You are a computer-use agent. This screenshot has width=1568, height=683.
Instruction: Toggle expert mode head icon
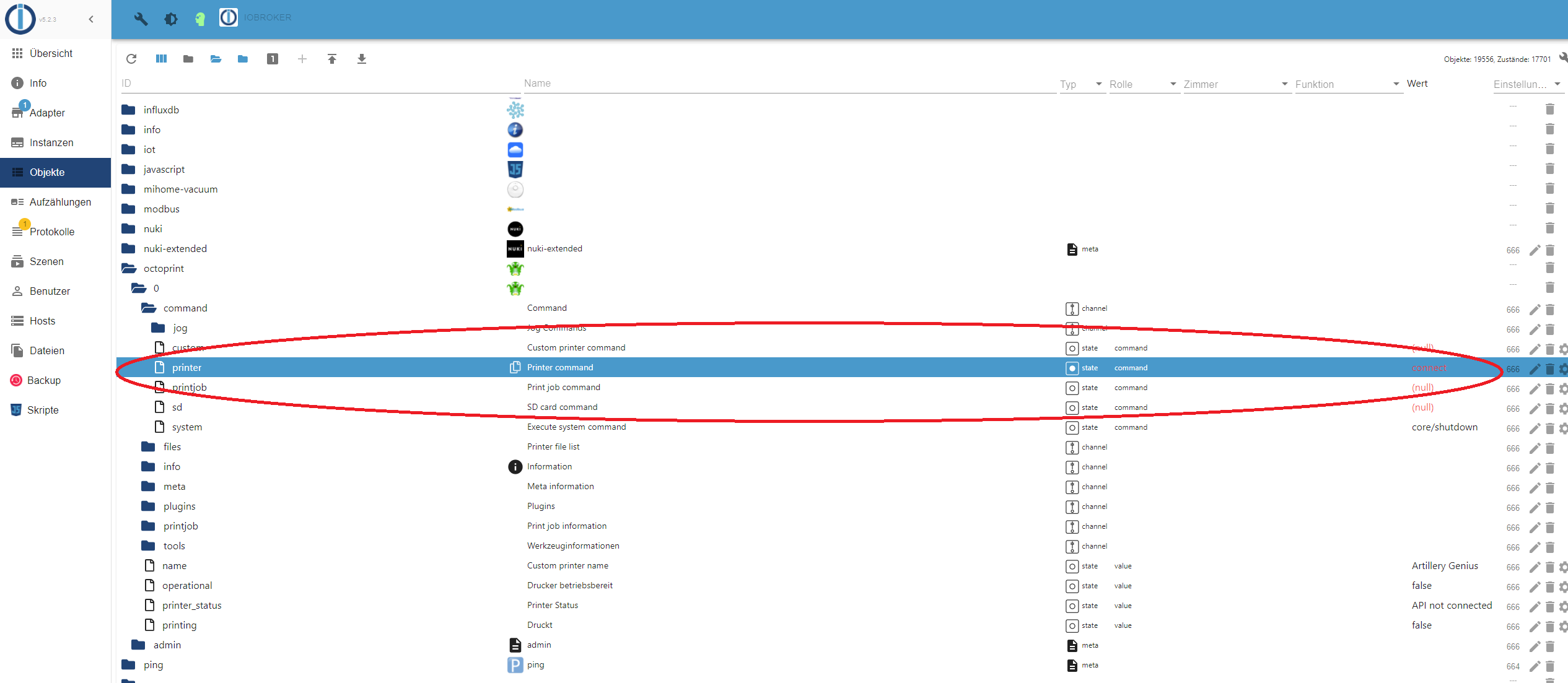pyautogui.click(x=199, y=19)
